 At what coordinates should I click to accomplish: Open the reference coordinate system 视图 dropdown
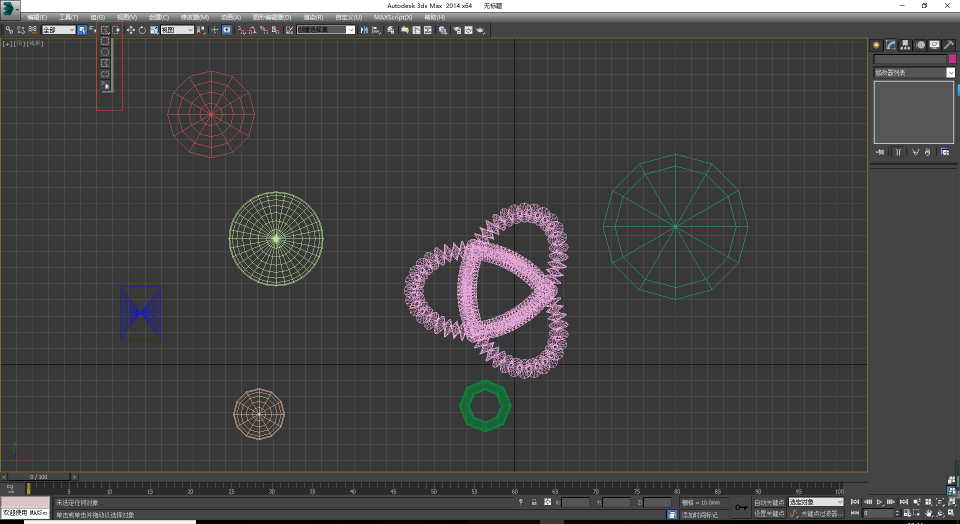coord(177,30)
